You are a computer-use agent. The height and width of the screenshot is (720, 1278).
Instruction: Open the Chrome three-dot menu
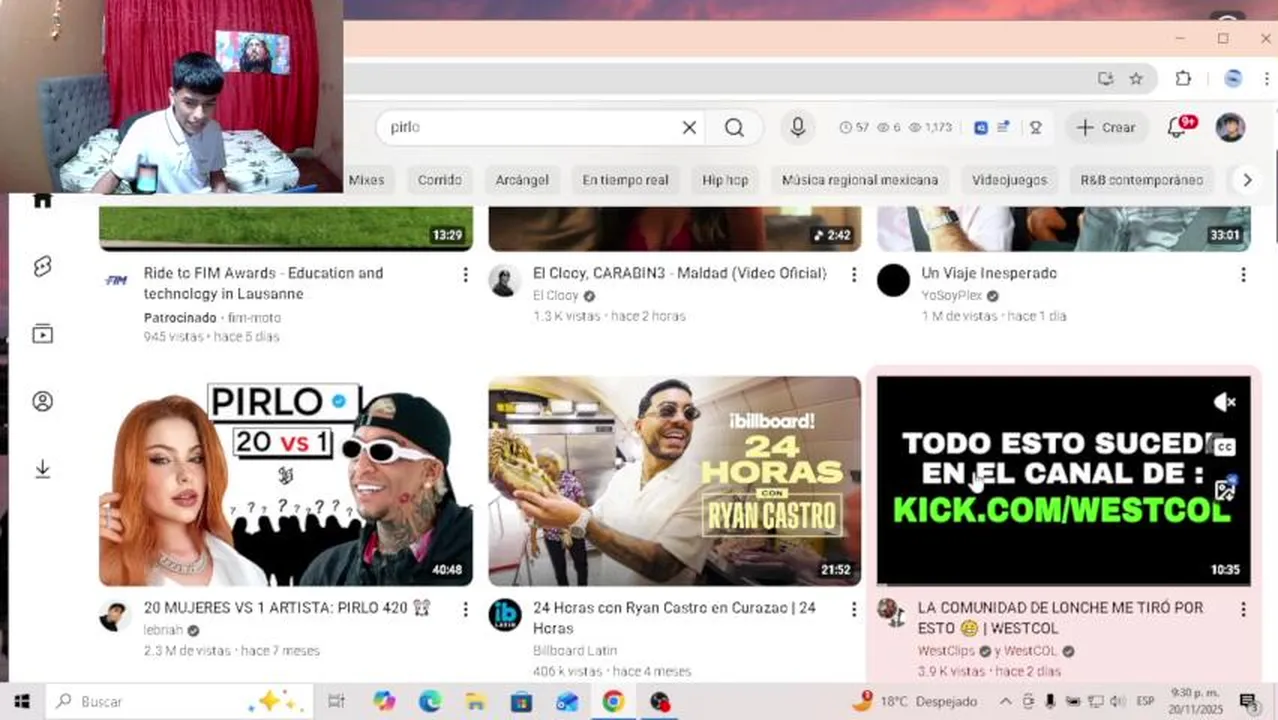1267,78
